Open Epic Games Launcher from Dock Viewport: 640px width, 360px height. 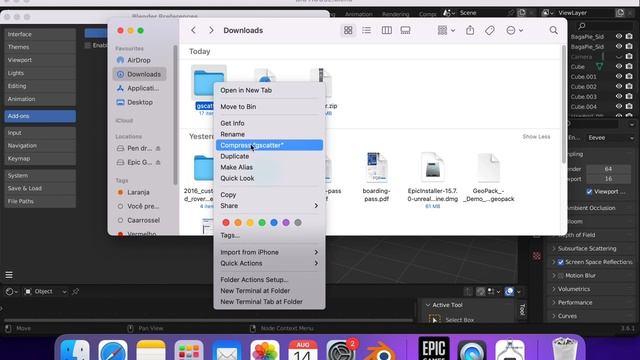[433, 349]
